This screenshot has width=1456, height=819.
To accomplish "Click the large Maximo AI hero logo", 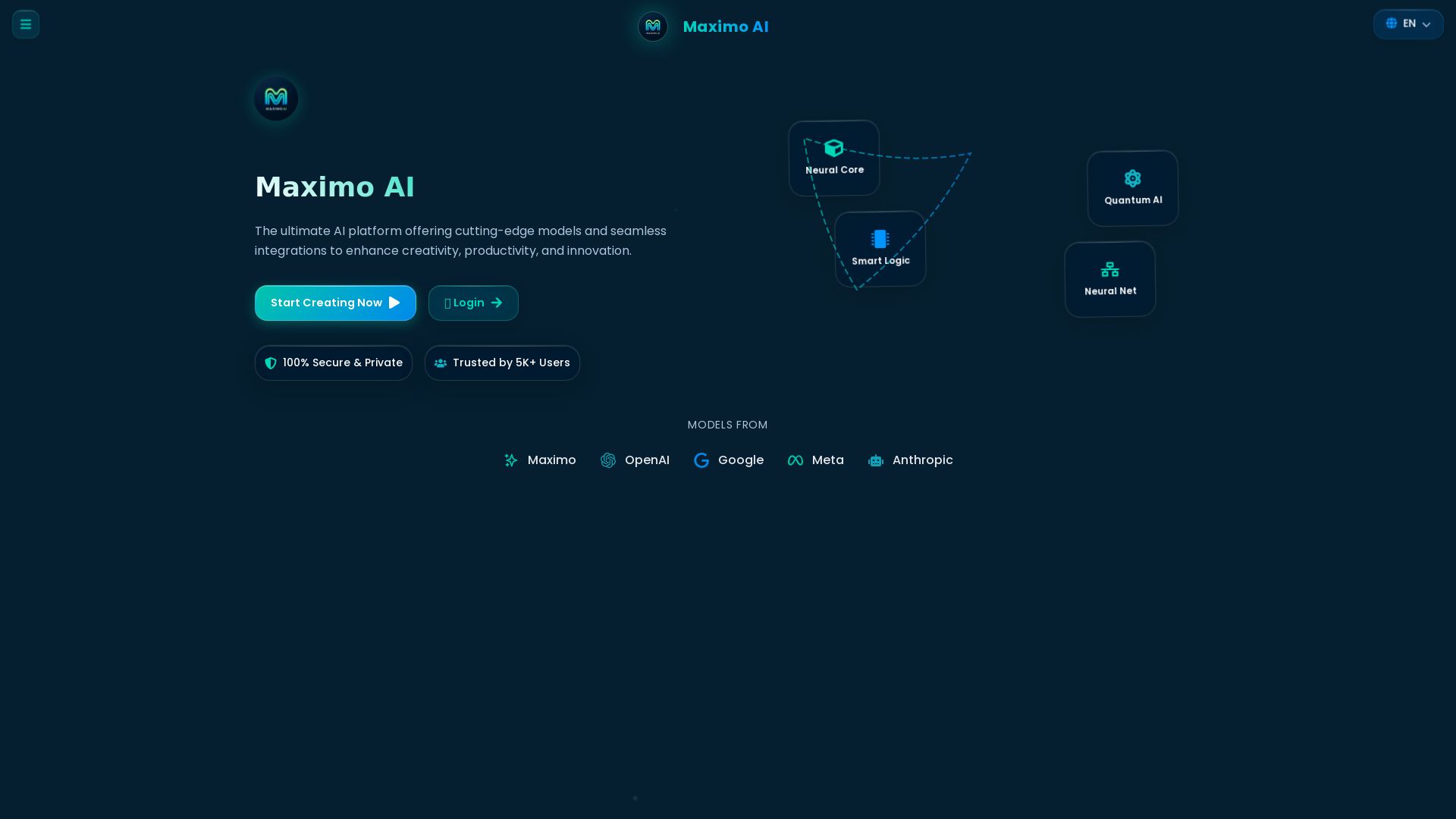I will point(275,99).
